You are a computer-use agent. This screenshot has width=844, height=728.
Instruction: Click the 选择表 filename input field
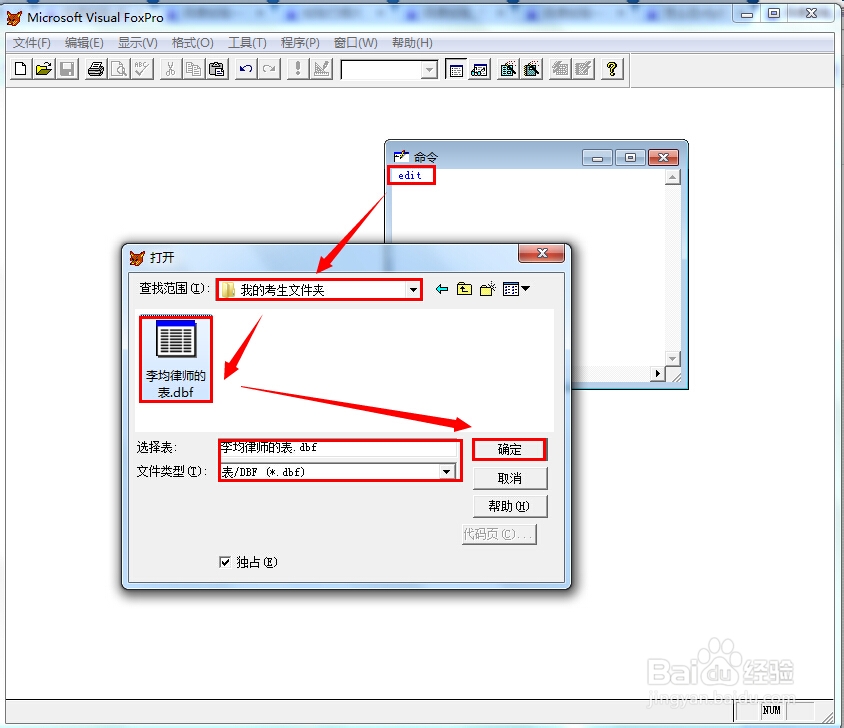339,447
